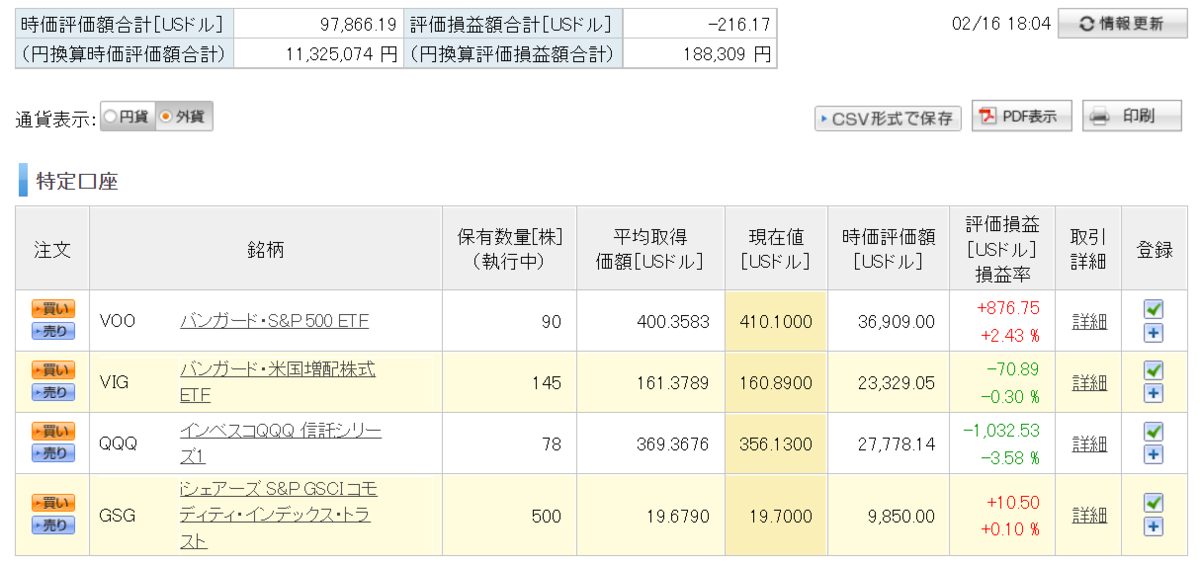The height and width of the screenshot is (564, 1200).
Task: Open 詳細 transaction details for GSG
Action: (x=1089, y=516)
